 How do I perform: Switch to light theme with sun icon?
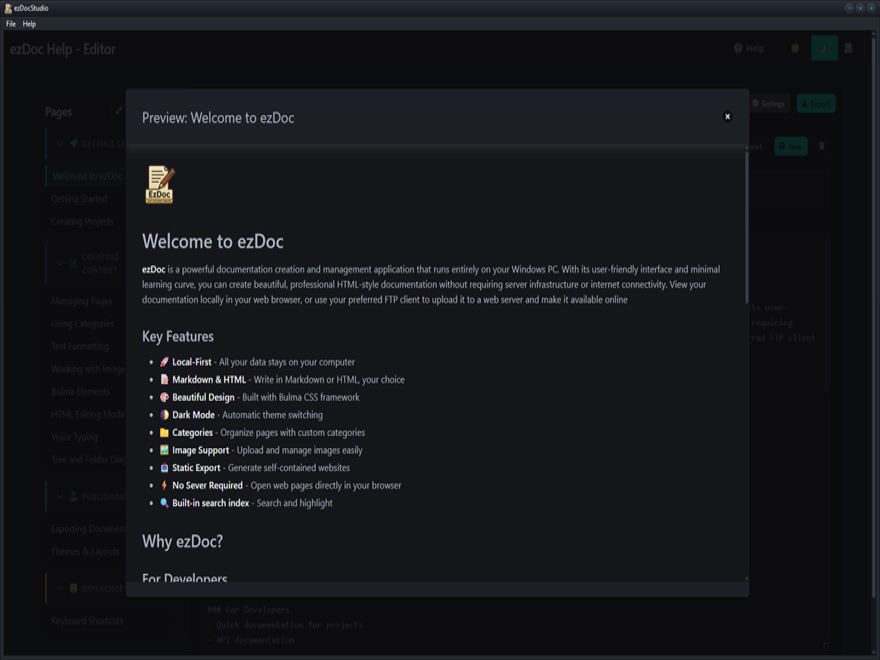click(x=795, y=48)
